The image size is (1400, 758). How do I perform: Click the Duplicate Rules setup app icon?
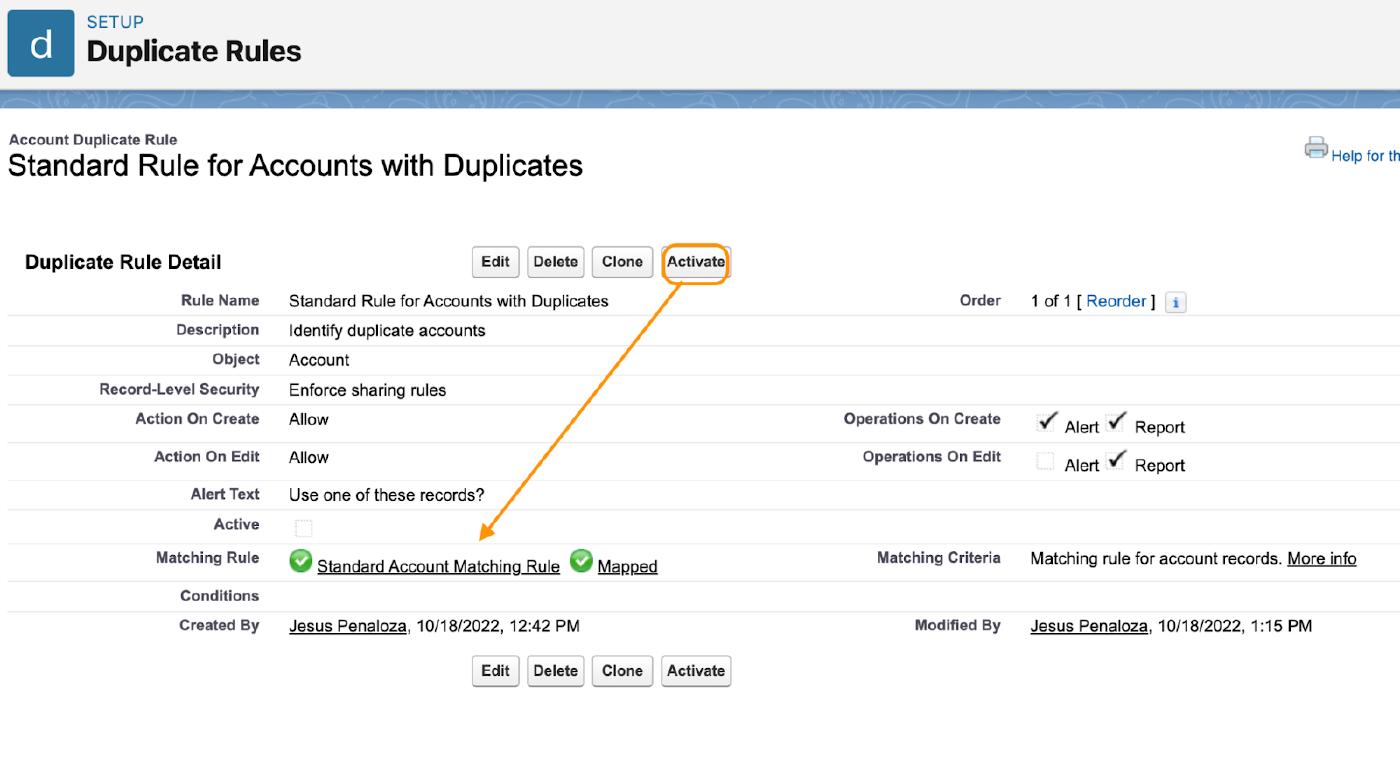(x=41, y=43)
